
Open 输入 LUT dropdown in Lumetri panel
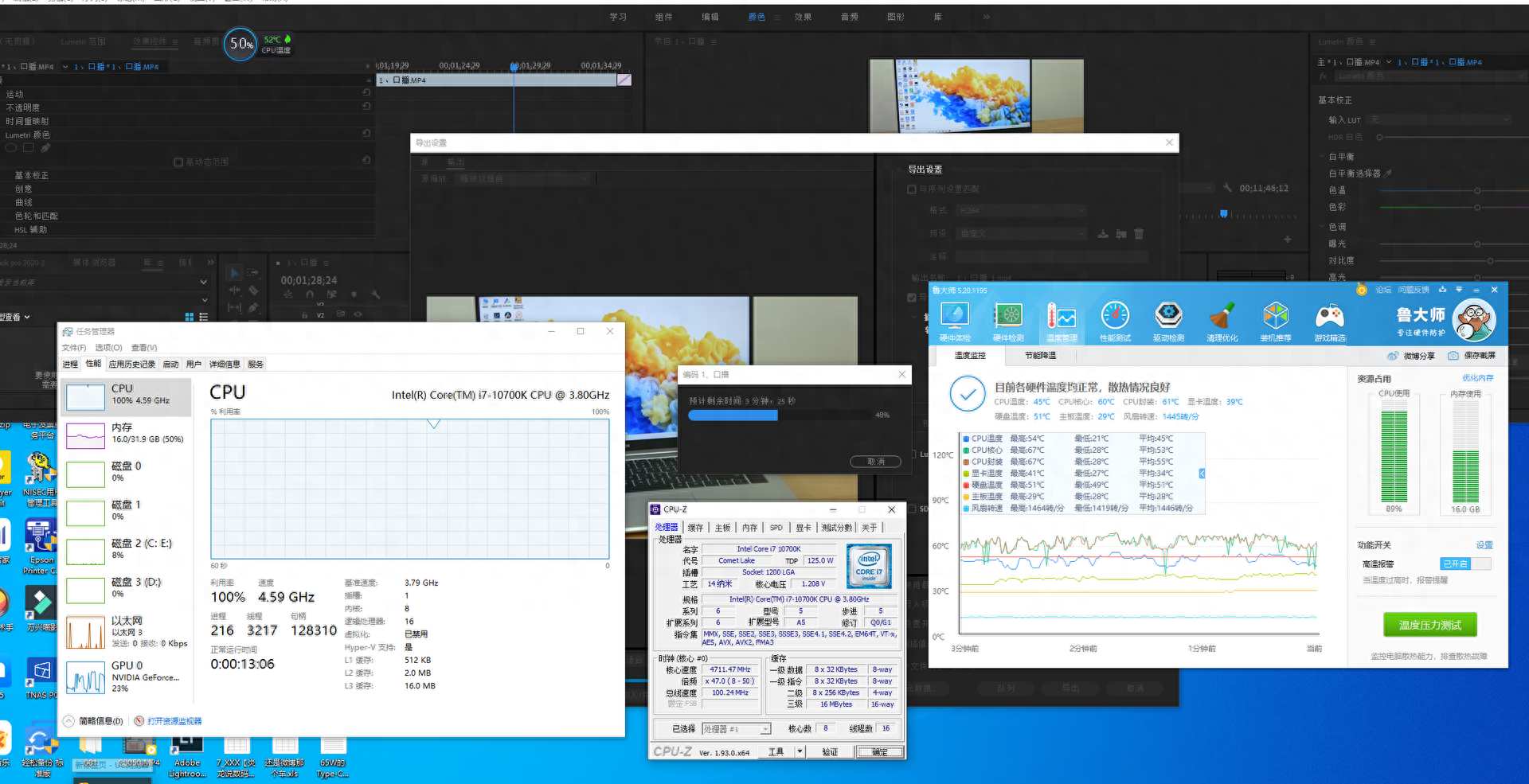[1439, 119]
